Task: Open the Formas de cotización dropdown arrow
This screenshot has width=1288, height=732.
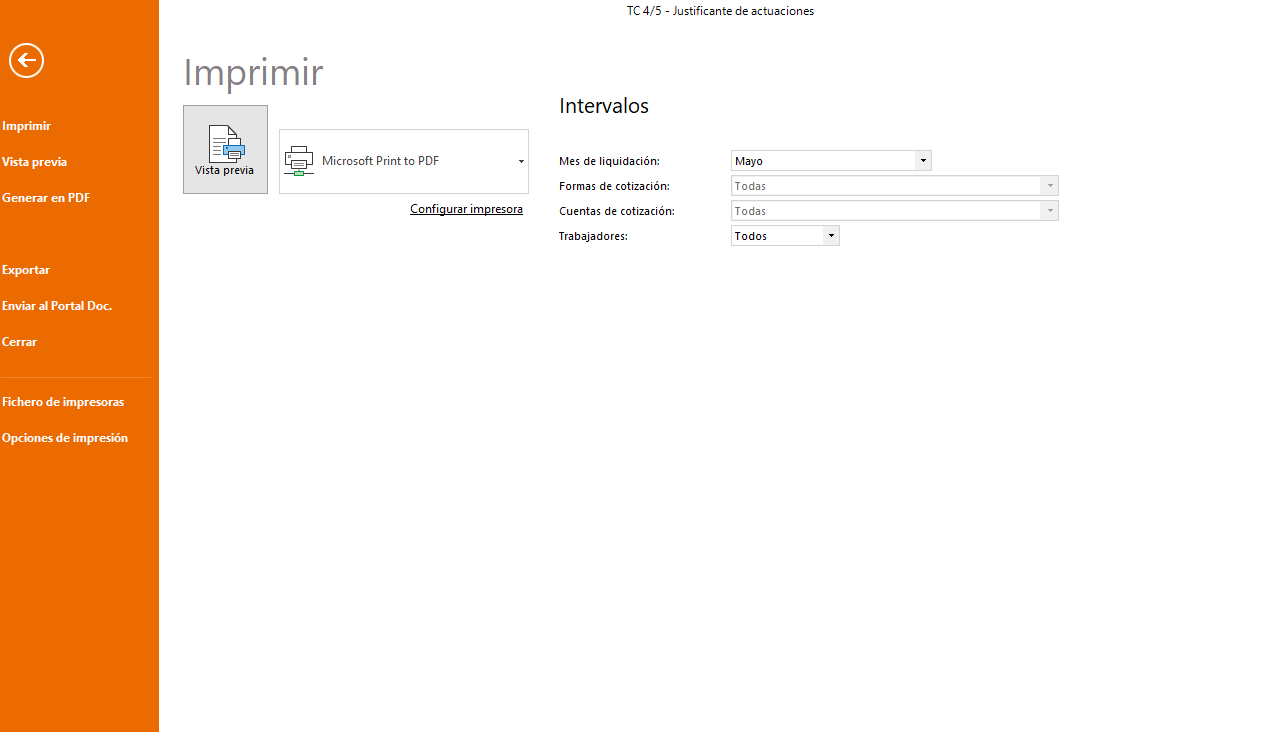Action: point(1049,186)
